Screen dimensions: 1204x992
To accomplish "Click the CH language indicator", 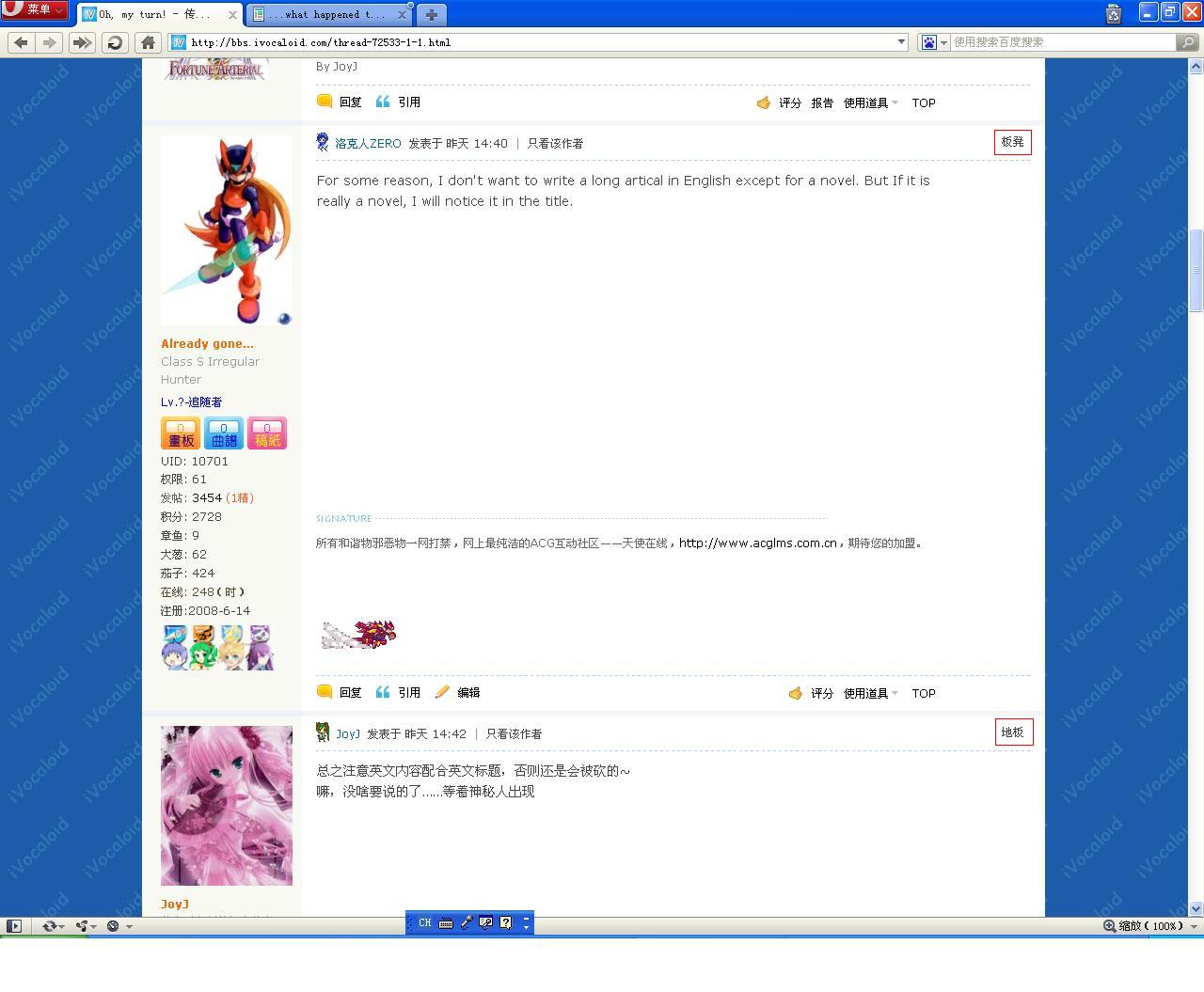I will click(425, 923).
